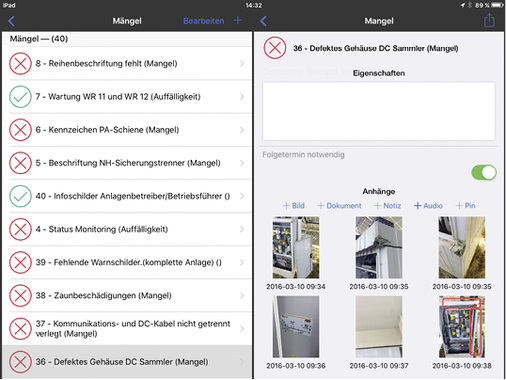Tap red X status of item 38 Zaunbeschädigungen
This screenshot has width=506, height=380.
pos(20,296)
